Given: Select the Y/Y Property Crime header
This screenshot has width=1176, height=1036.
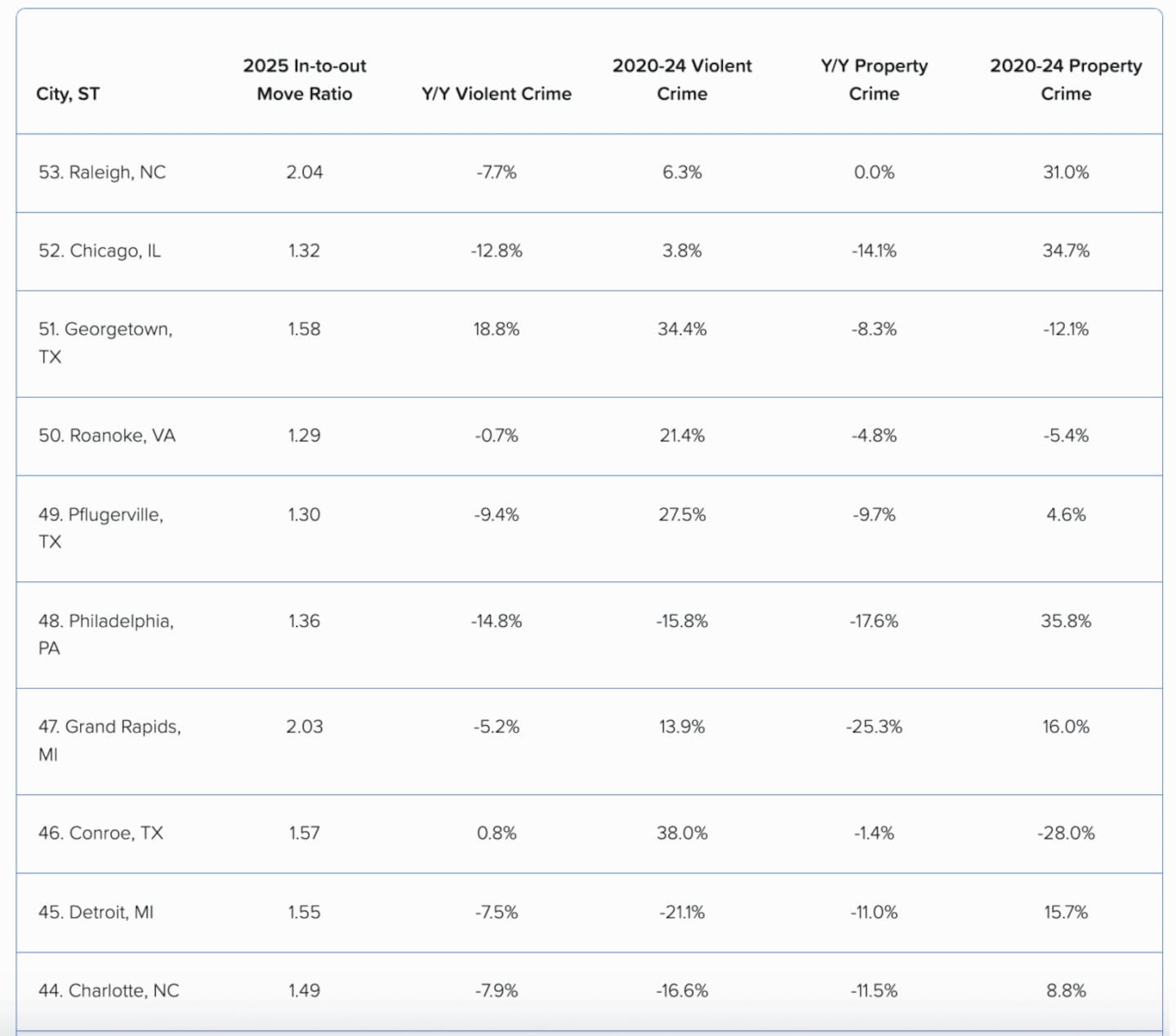Looking at the screenshot, I should tap(874, 80).
